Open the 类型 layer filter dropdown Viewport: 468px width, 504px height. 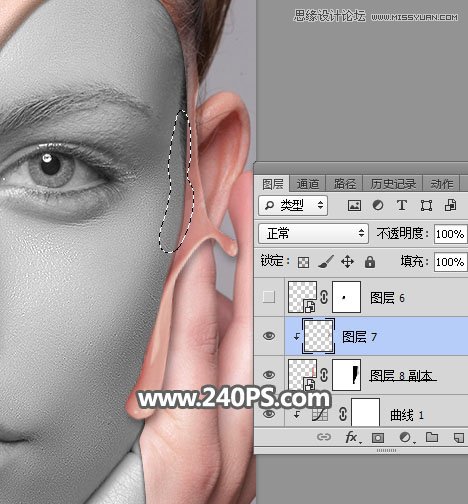coord(293,205)
